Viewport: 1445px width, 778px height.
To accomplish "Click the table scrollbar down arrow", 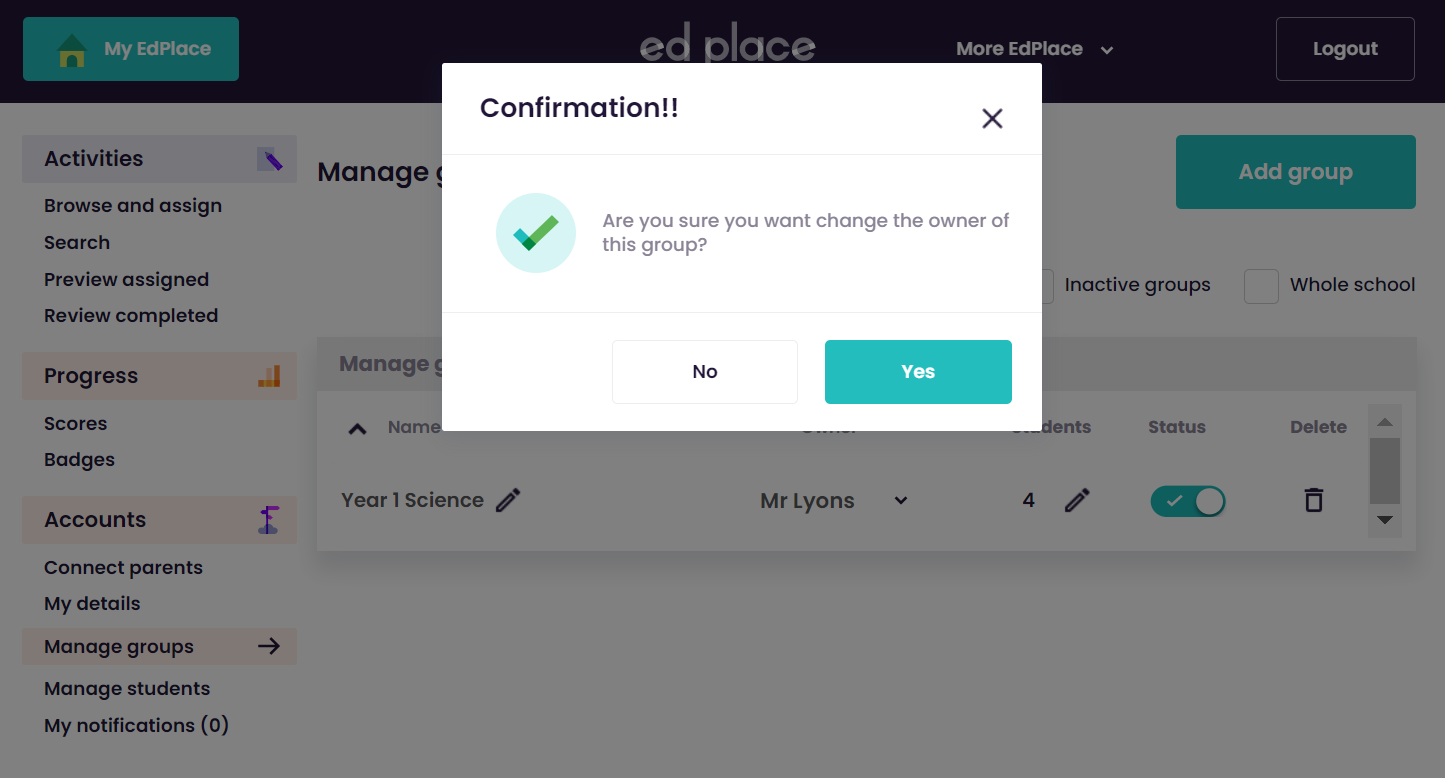I will coord(1385,520).
